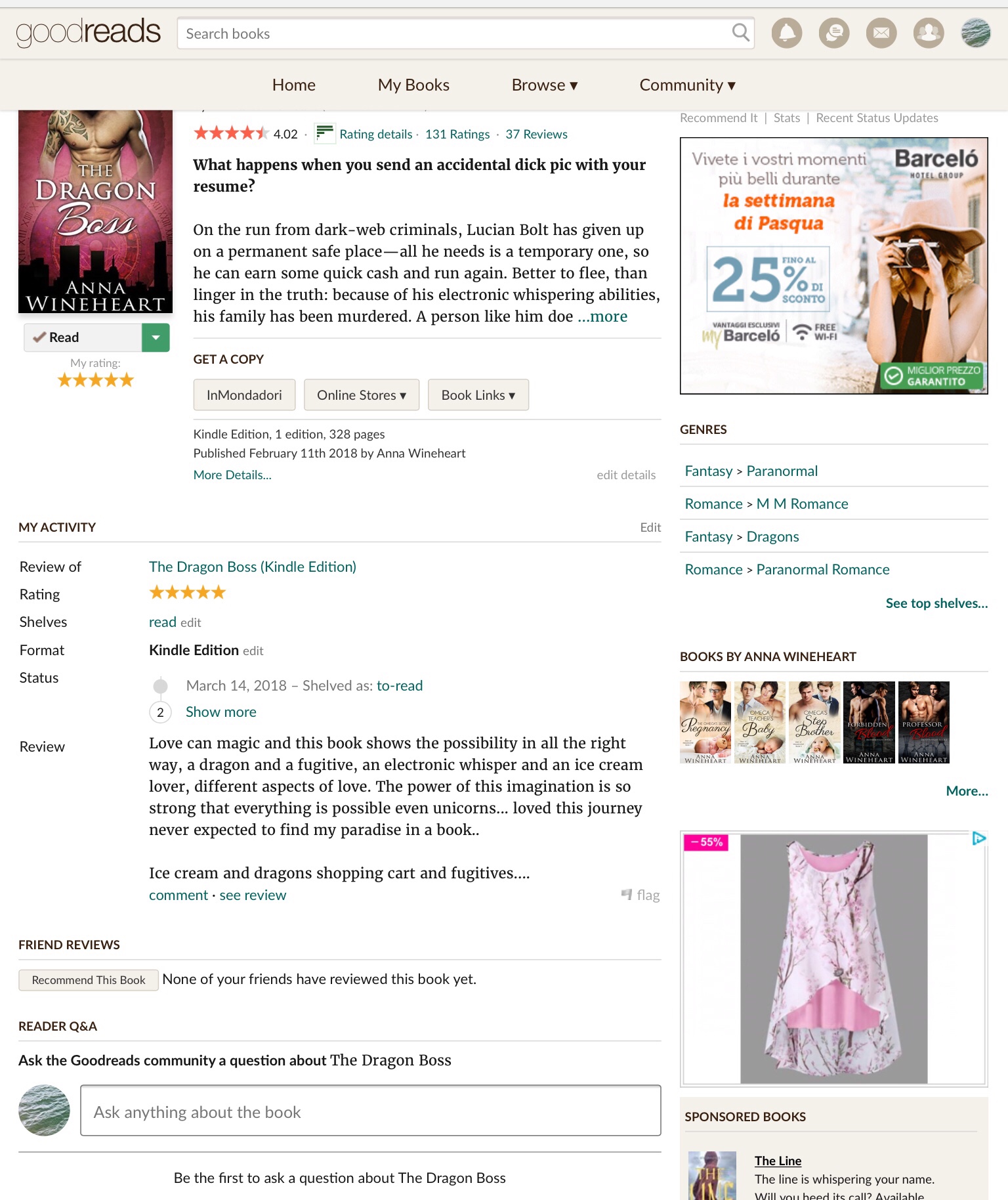This screenshot has width=1008, height=1200.
Task: Open the Online Stores dropdown
Action: pos(362,395)
